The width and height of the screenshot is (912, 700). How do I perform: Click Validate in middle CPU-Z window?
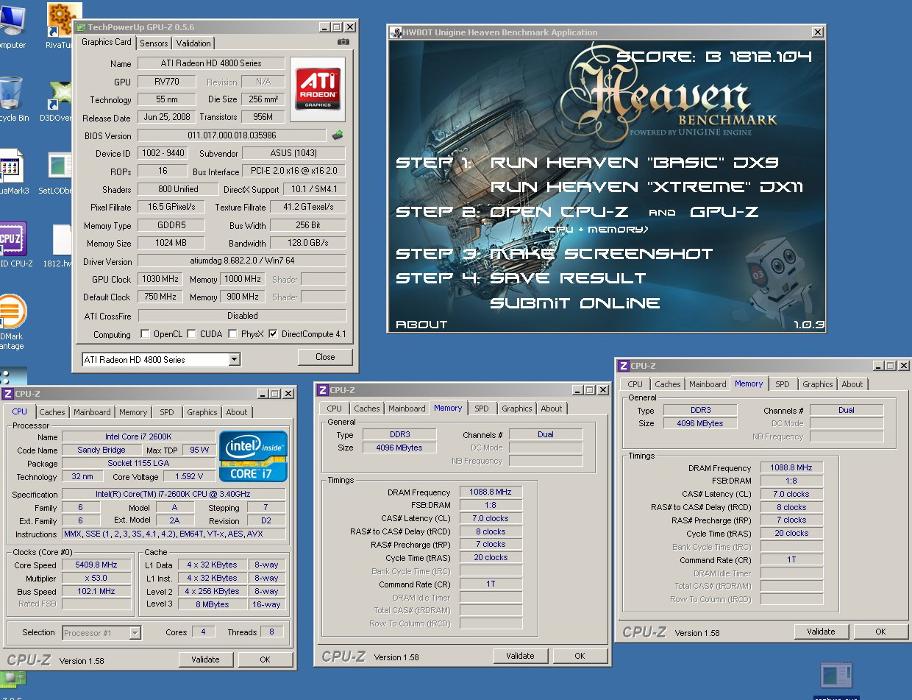[x=520, y=656]
